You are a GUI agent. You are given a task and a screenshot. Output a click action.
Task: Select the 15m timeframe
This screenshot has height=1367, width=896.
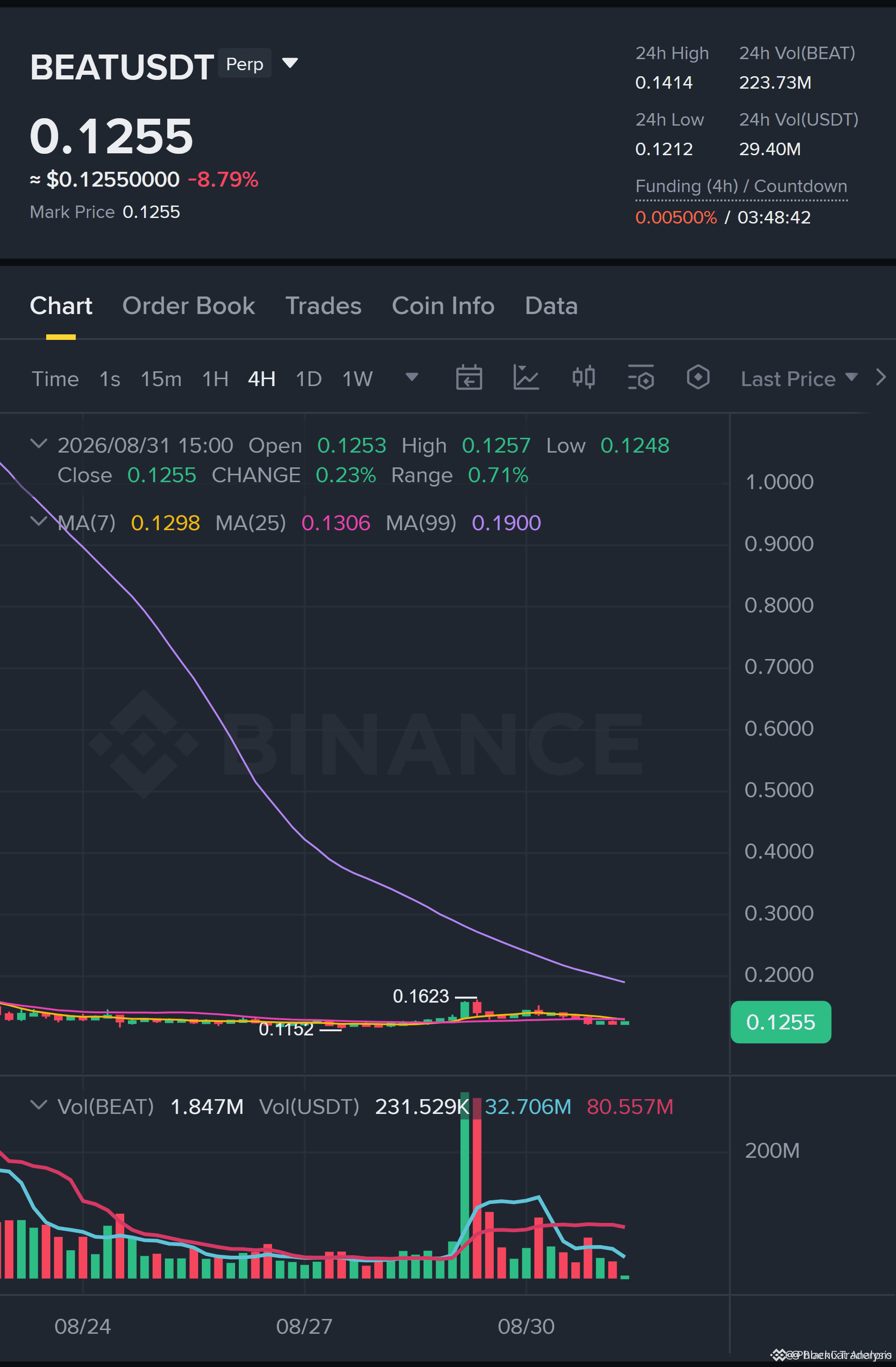161,379
